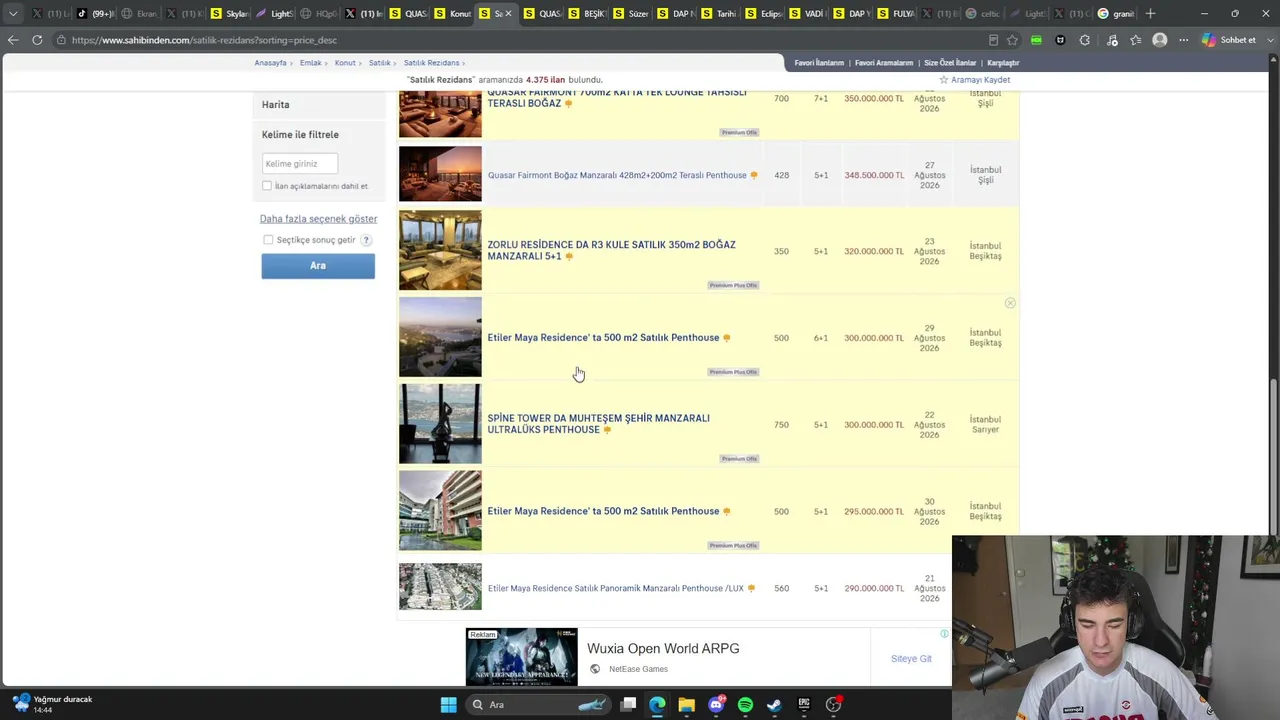This screenshot has height=720, width=1280.
Task: Open the Karşılaştır link in the top bar
Action: click(x=1003, y=63)
